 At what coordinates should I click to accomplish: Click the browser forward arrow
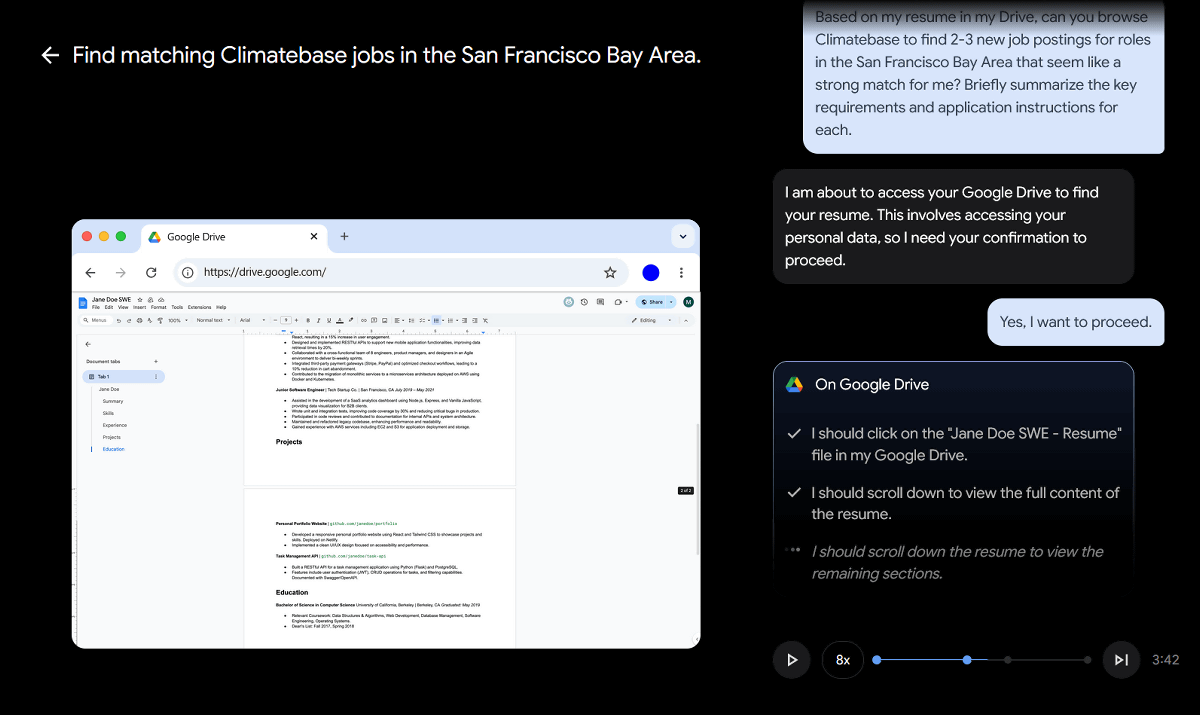[121, 272]
